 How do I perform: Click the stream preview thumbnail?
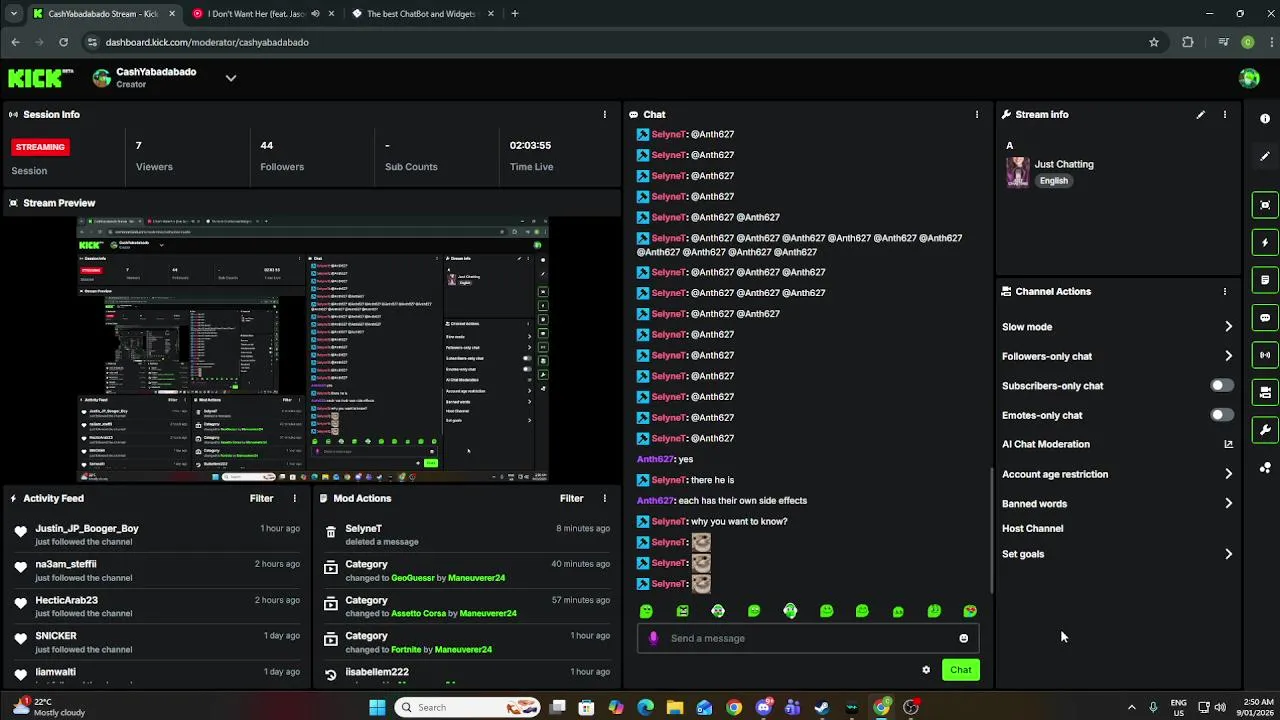[313, 350]
